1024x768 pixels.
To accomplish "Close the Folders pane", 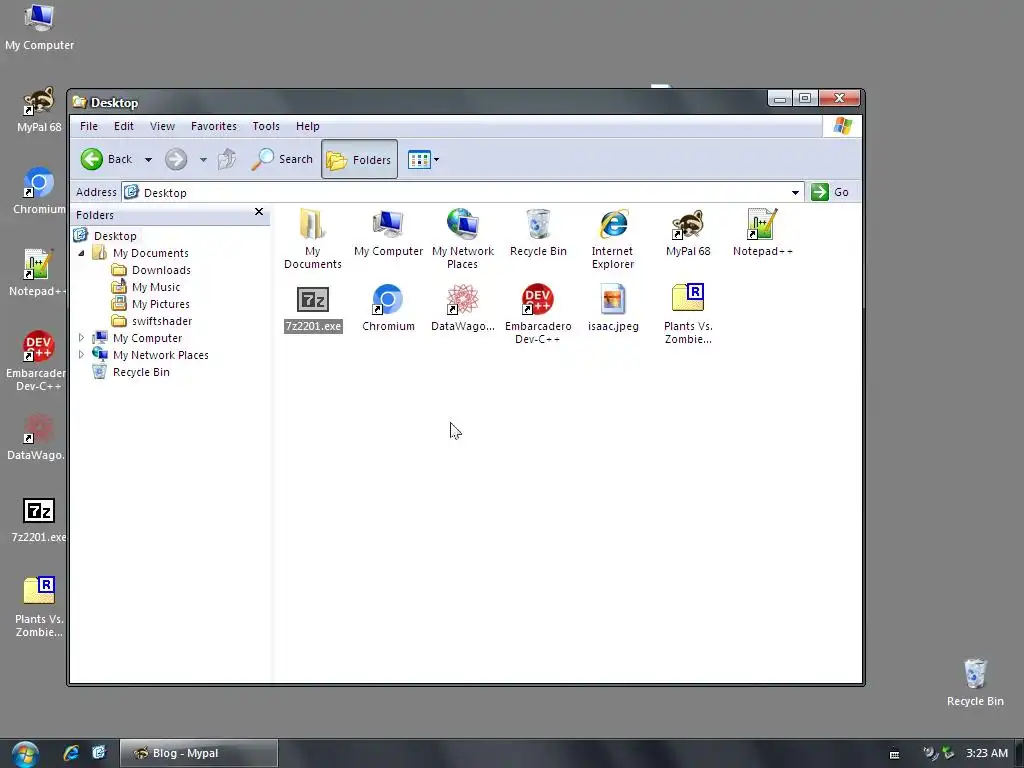I will click(259, 212).
